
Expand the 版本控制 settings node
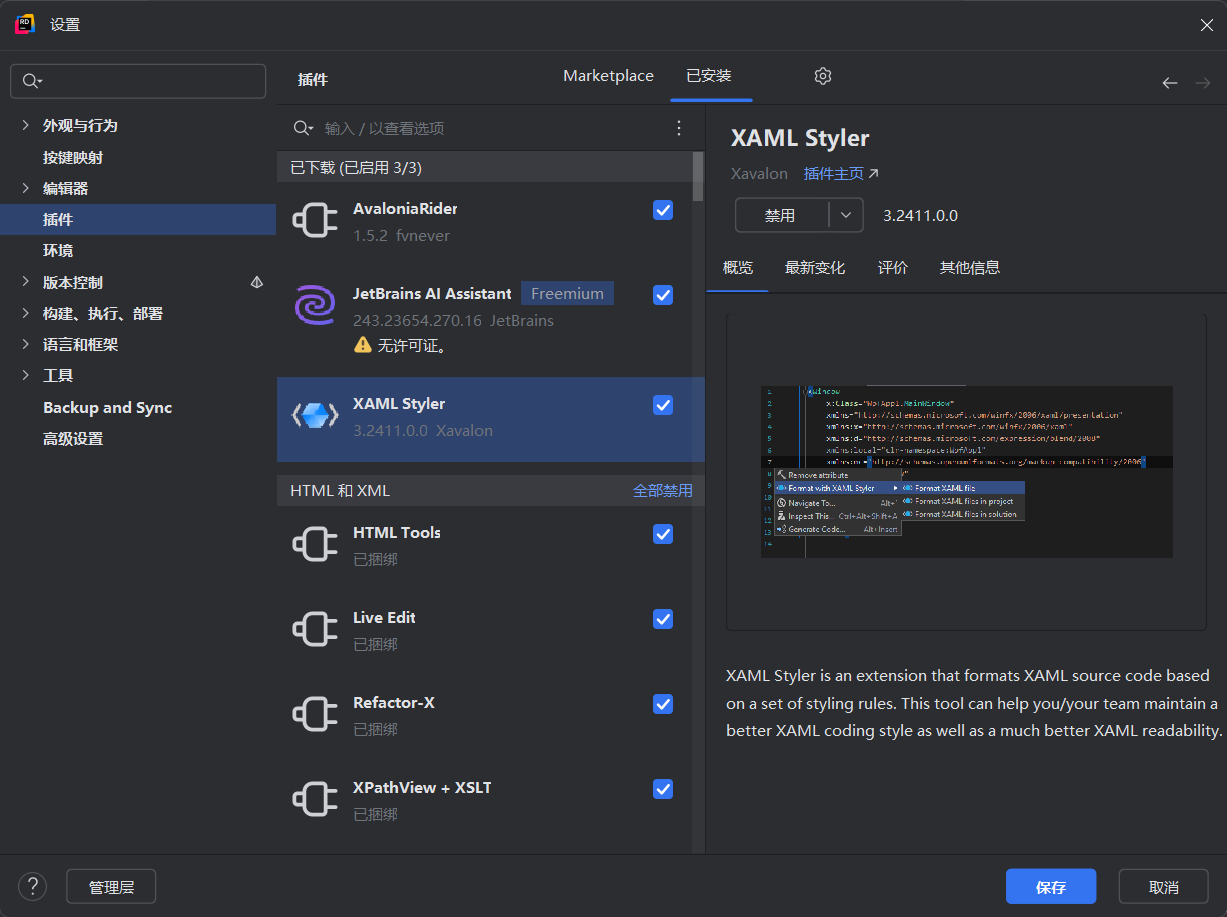[26, 282]
